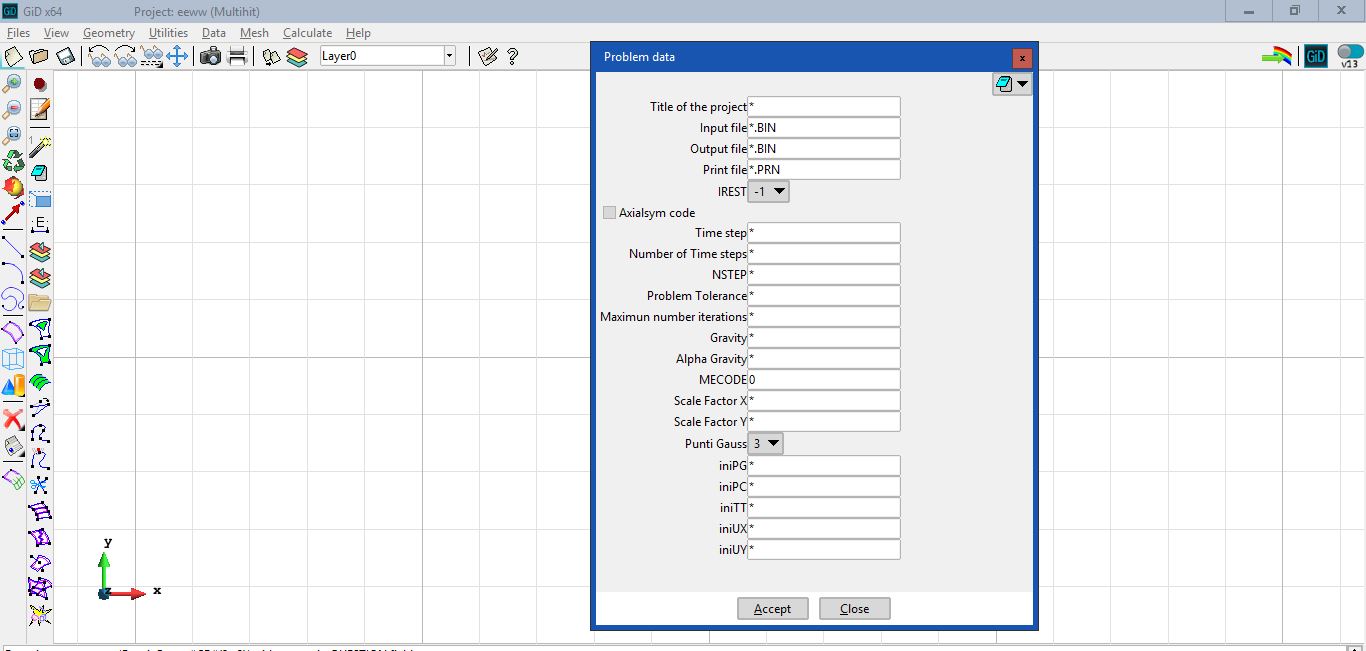This screenshot has height=651, width=1366.
Task: Open the IREST dropdown
Action: tap(768, 191)
